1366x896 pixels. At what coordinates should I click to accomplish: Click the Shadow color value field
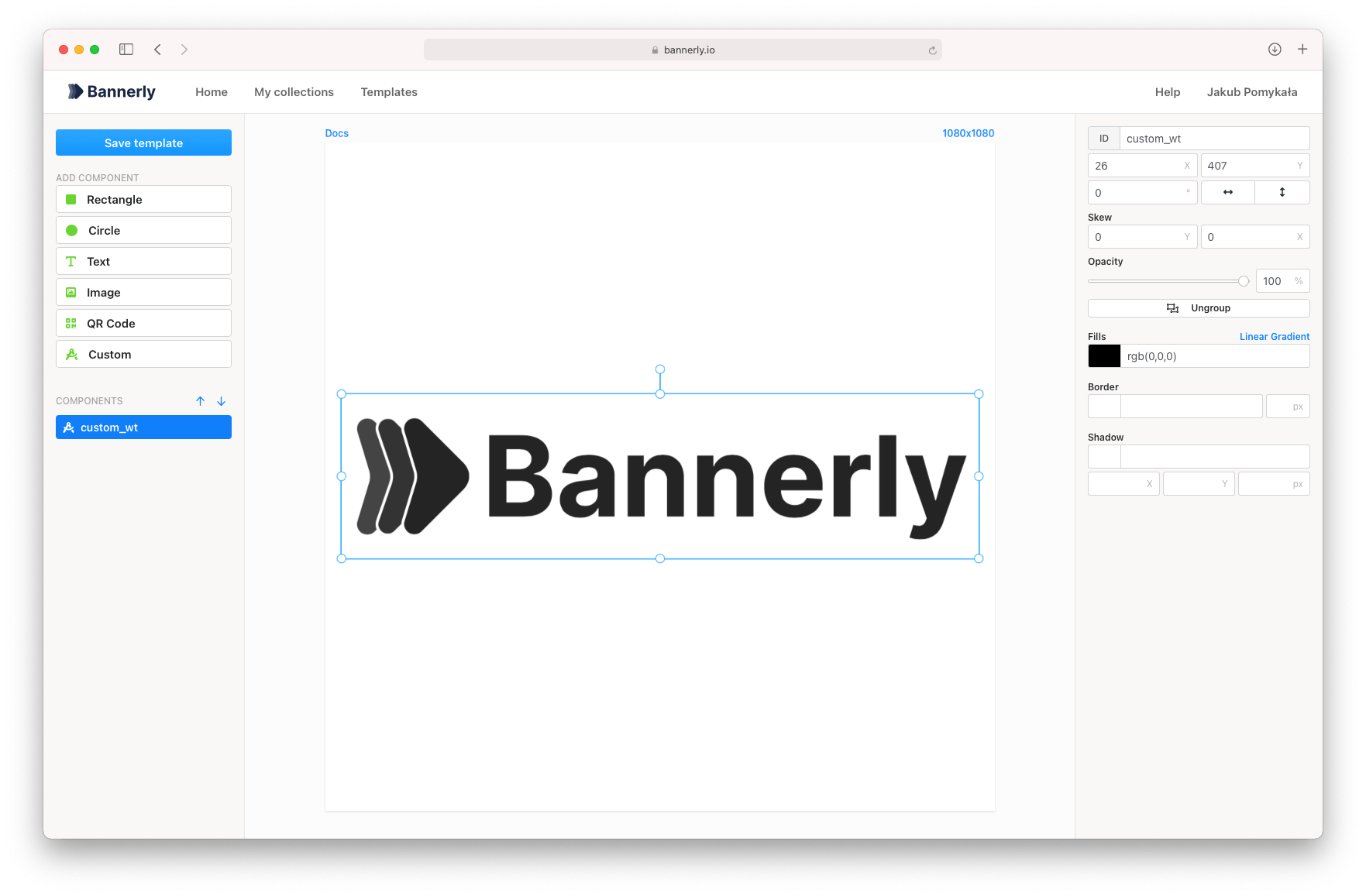[x=1215, y=457]
